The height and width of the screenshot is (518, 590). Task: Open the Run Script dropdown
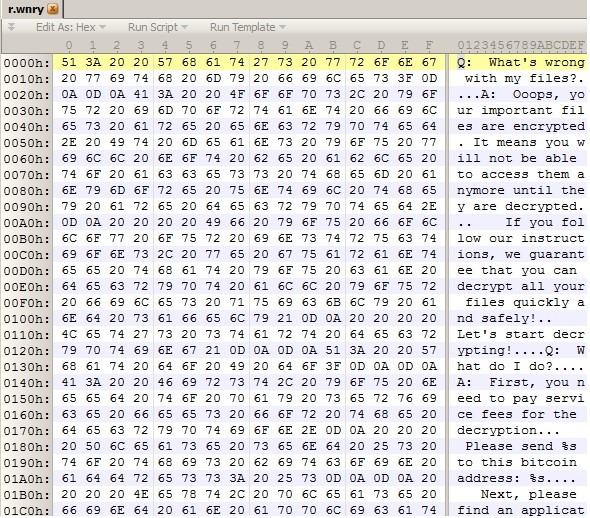click(x=157, y=27)
